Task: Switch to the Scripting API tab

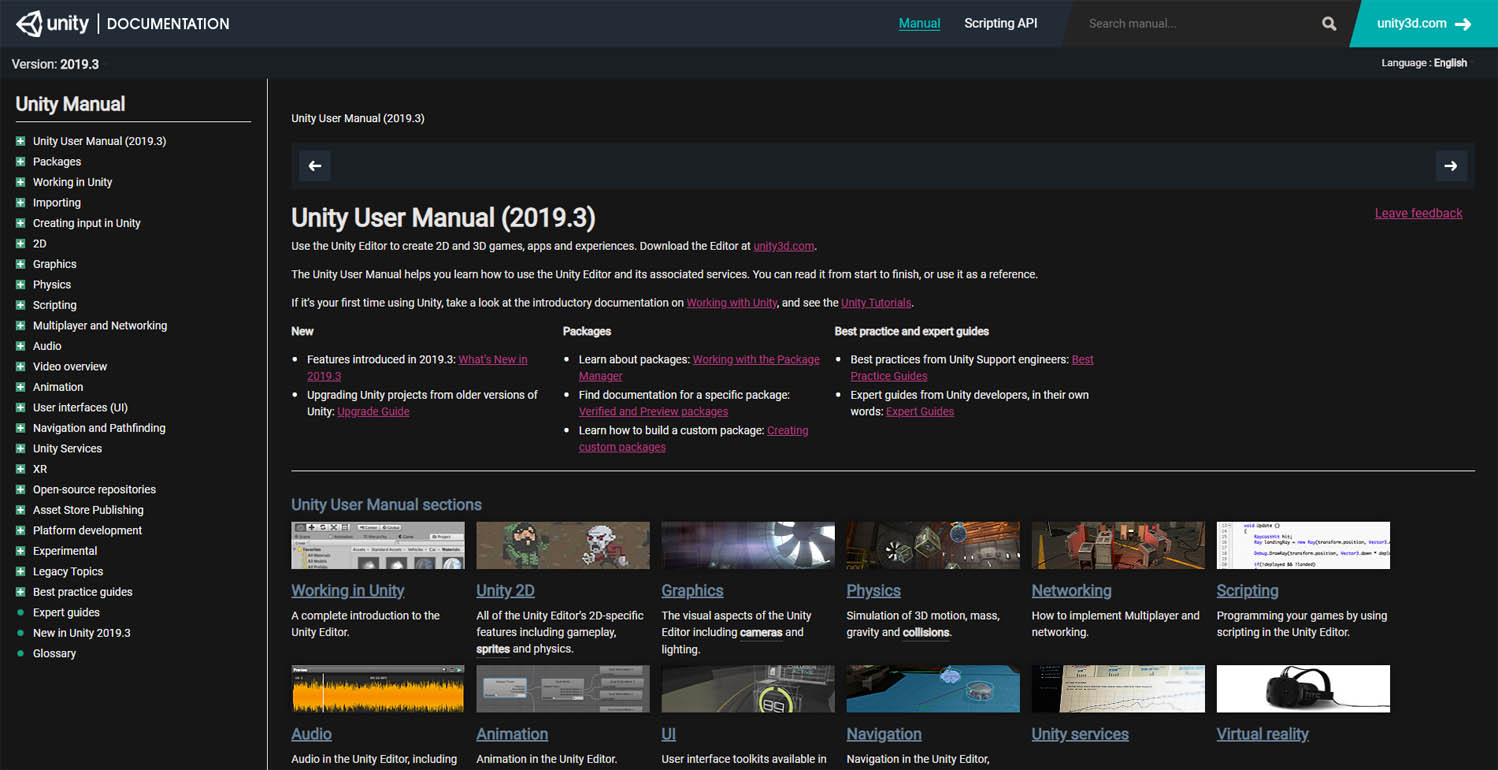Action: [x=1000, y=23]
